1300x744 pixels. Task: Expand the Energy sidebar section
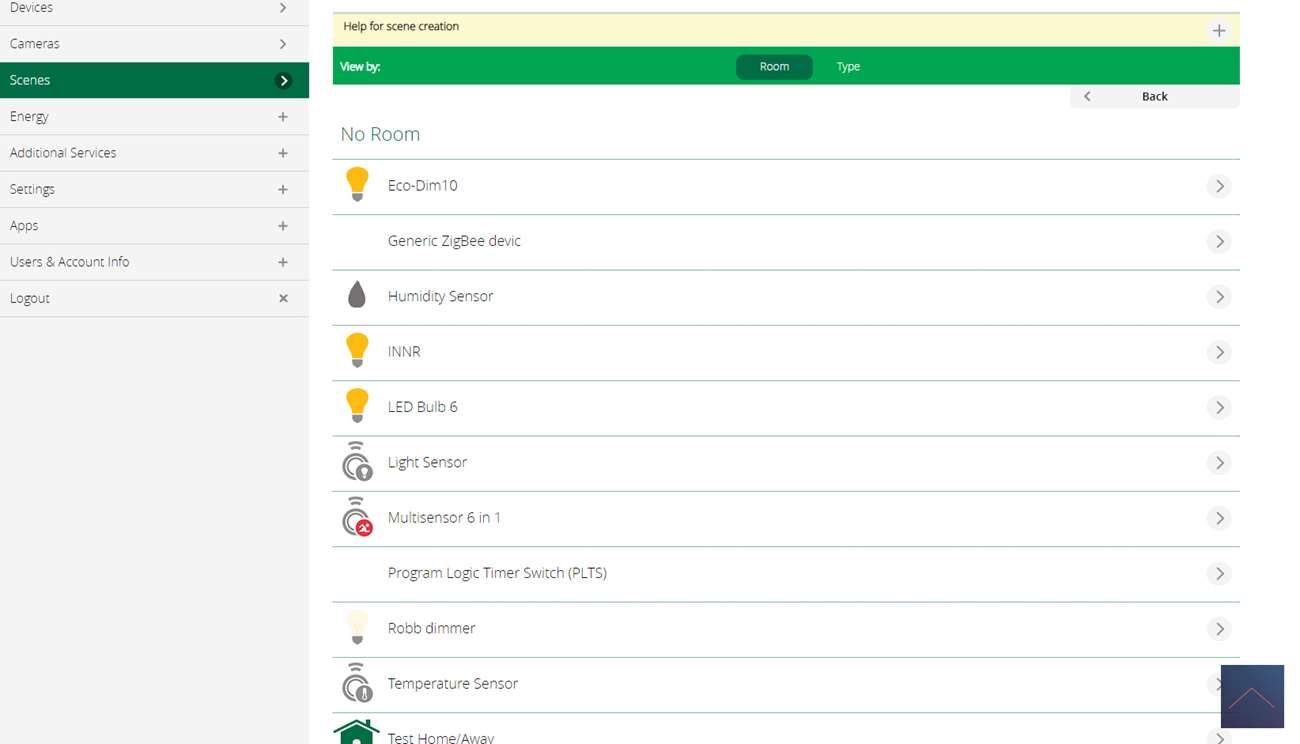(283, 117)
